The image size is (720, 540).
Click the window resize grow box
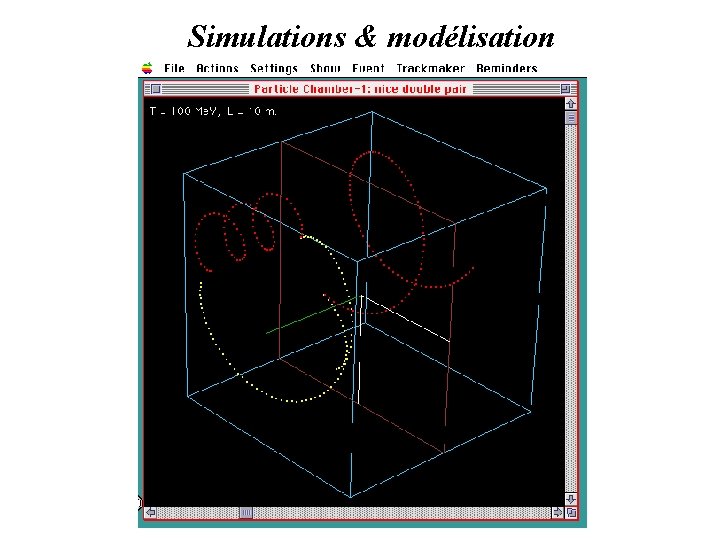[571, 512]
